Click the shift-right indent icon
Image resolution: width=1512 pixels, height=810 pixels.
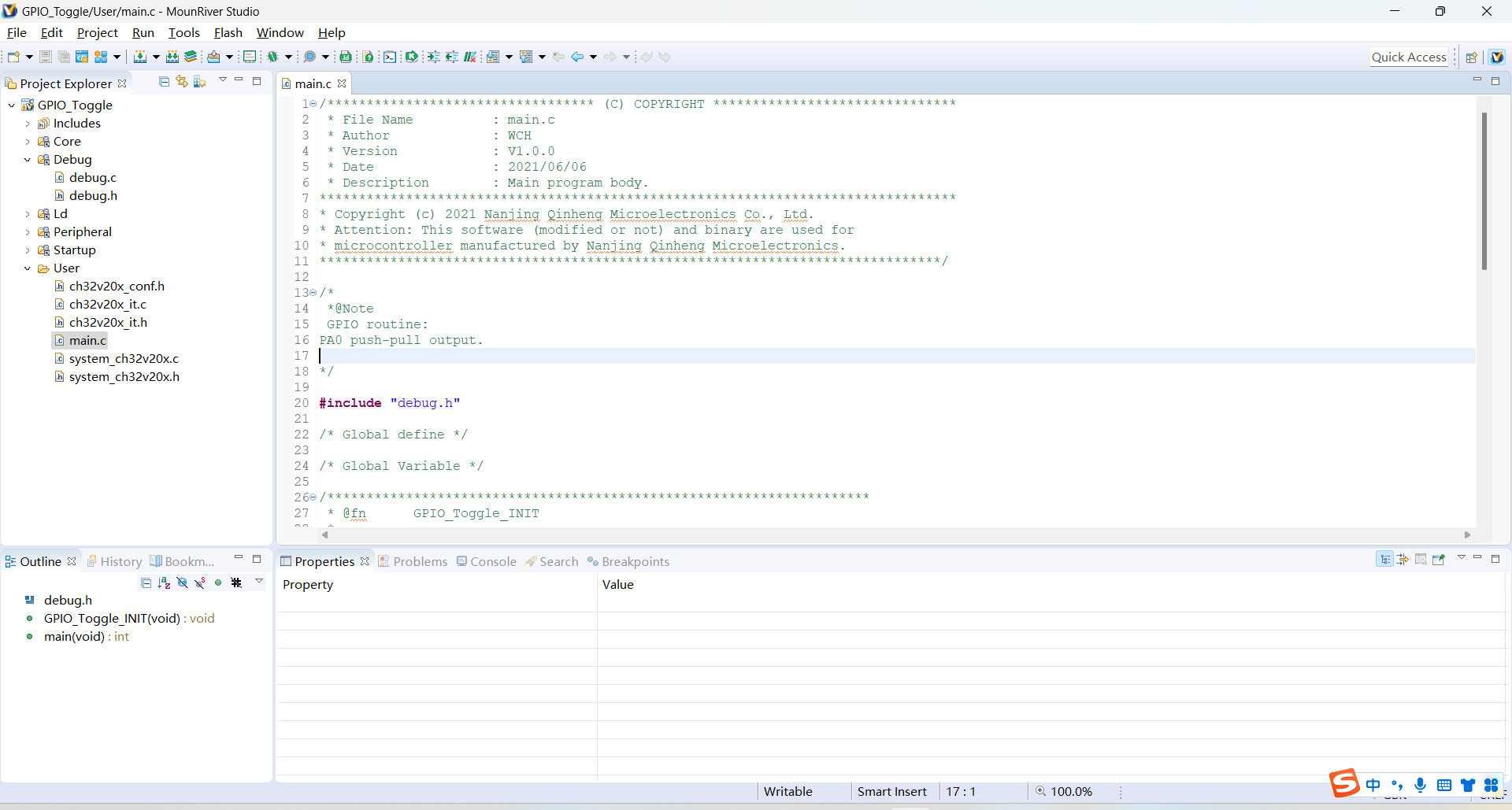tap(433, 57)
